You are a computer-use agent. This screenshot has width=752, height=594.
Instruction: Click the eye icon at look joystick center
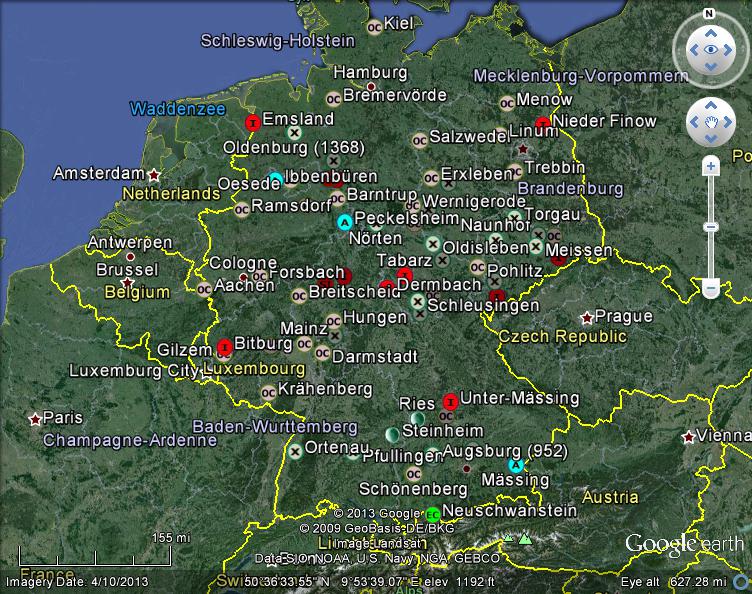tap(711, 50)
